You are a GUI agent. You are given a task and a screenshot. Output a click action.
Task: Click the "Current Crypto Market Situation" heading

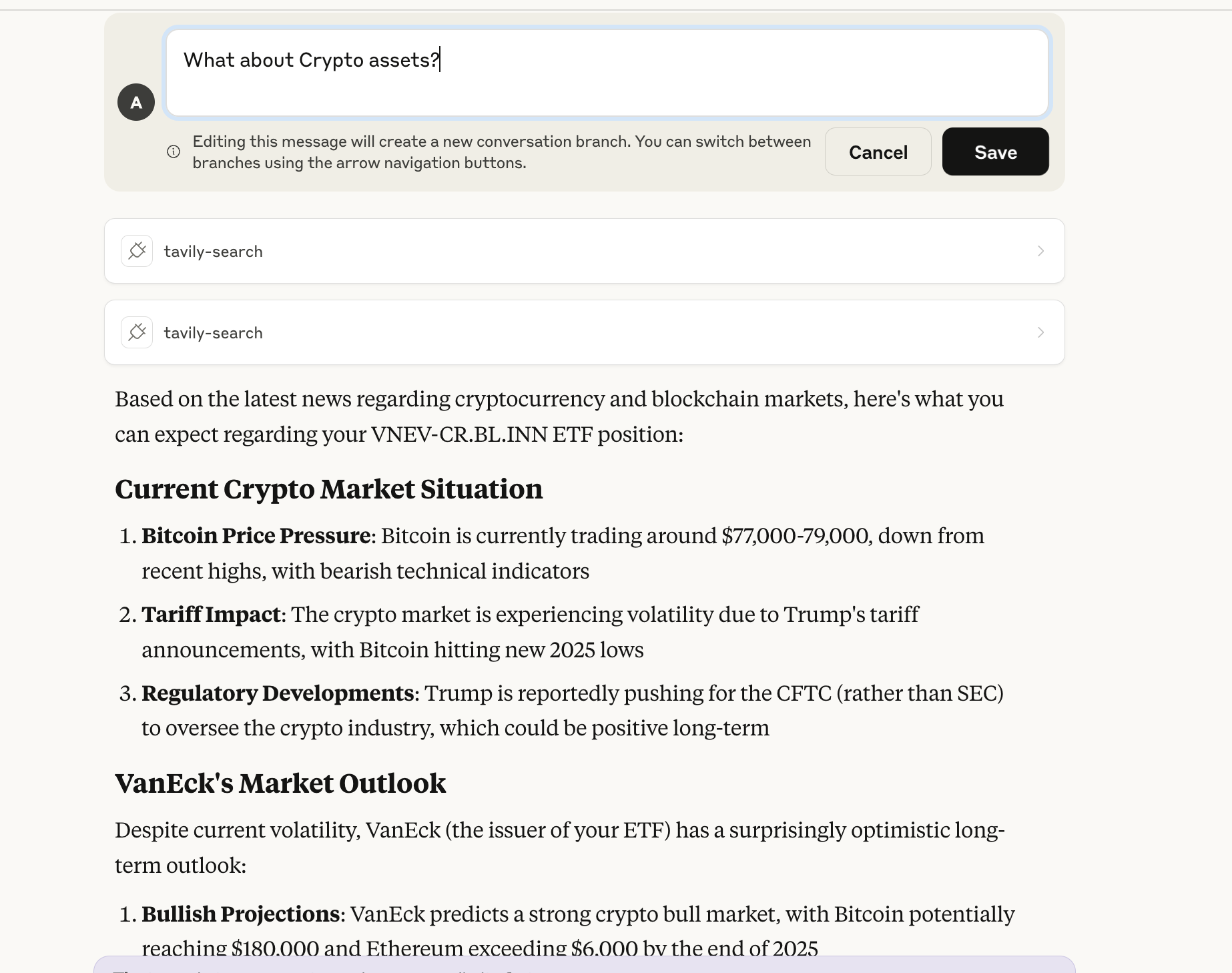tap(328, 489)
